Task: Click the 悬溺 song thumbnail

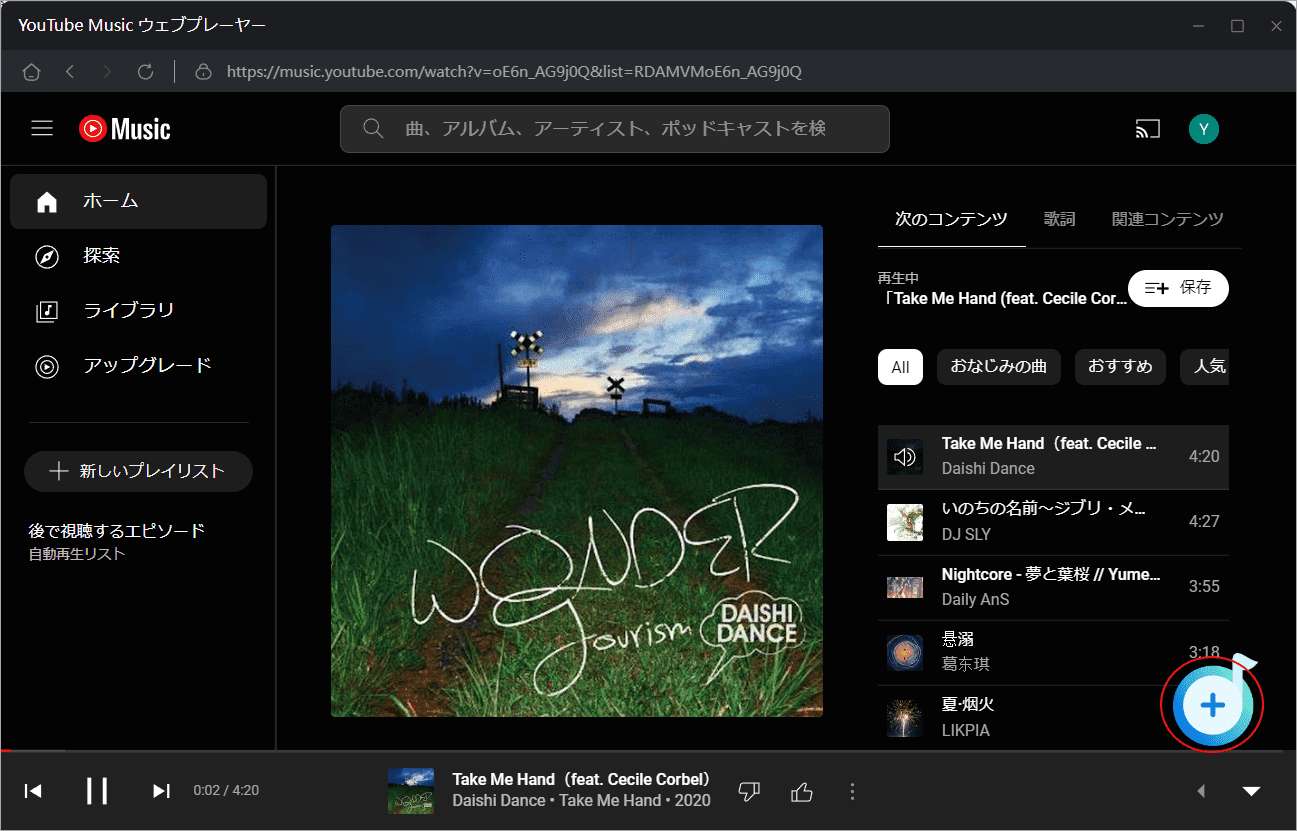Action: click(905, 653)
